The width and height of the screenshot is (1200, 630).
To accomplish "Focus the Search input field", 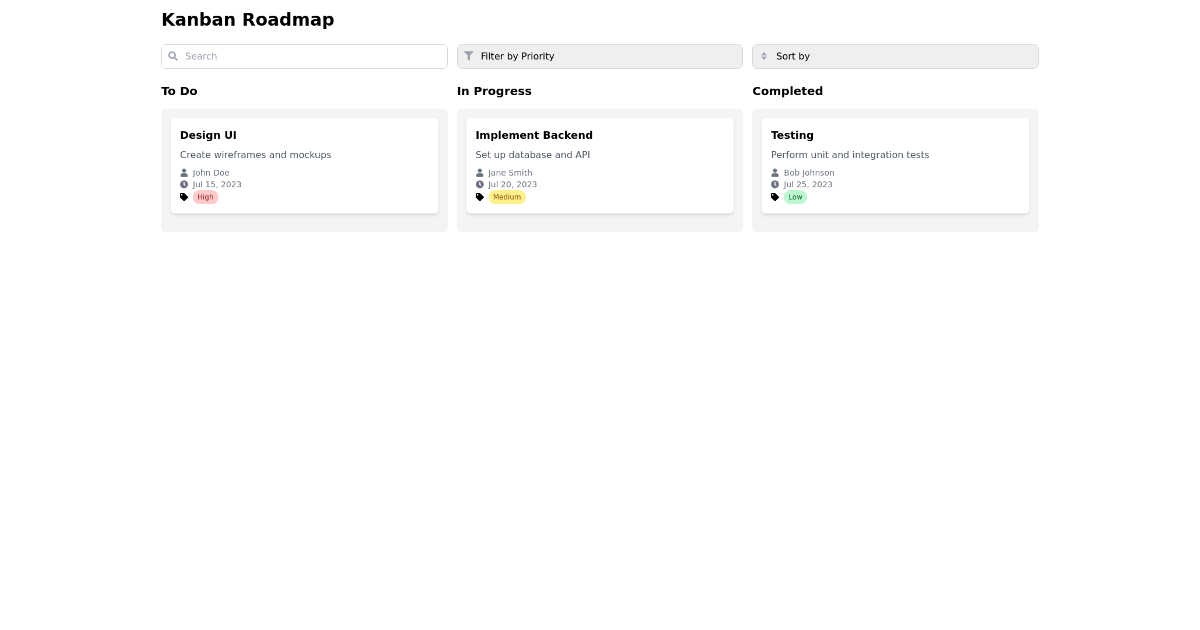I will pyautogui.click(x=304, y=56).
